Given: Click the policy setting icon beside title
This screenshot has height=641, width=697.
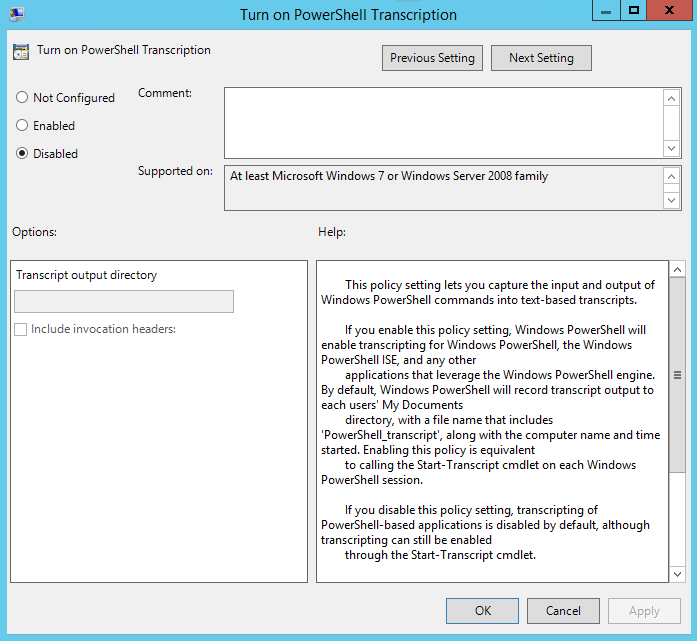Looking at the screenshot, I should 21,52.
